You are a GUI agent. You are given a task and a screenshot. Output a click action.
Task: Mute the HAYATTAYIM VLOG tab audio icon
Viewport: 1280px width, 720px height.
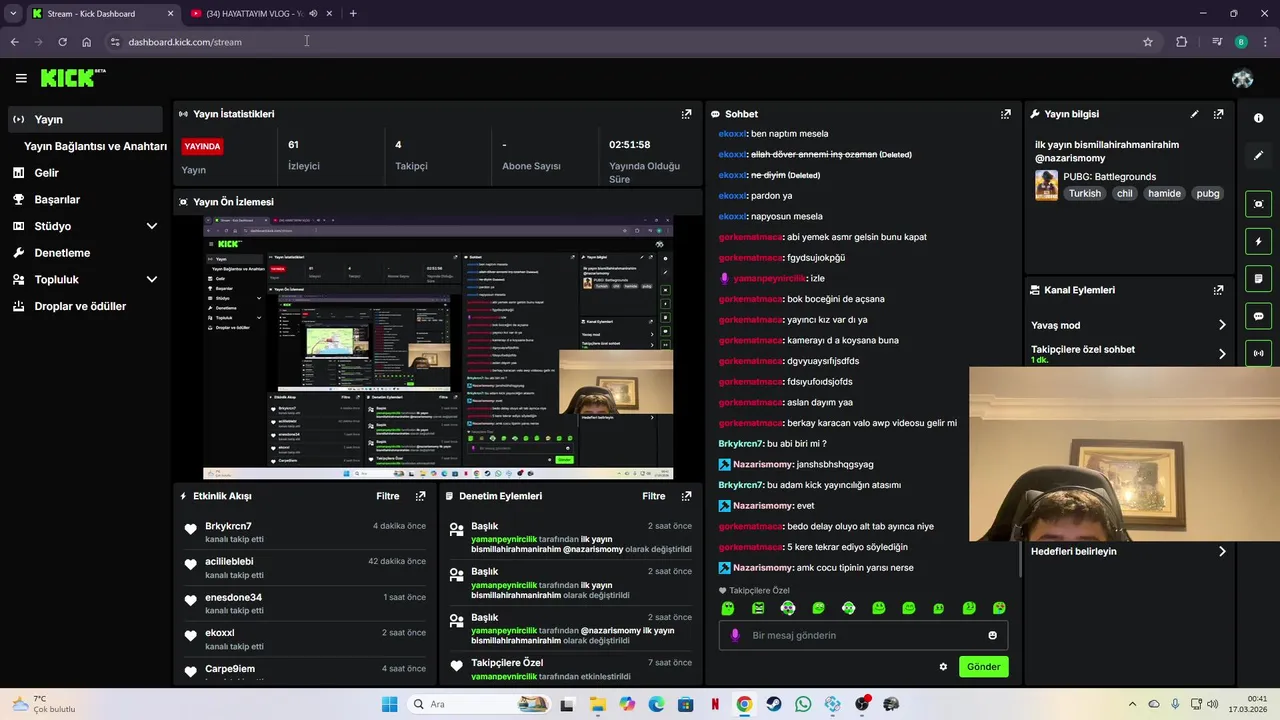(x=313, y=14)
